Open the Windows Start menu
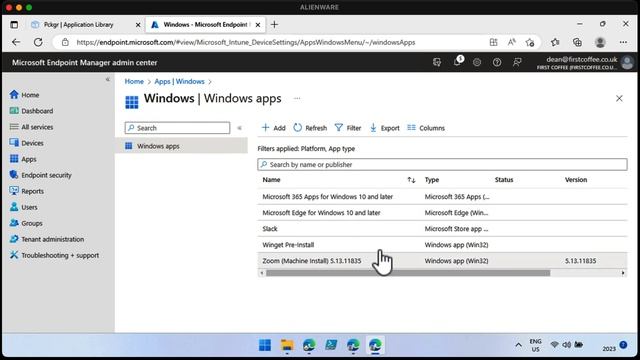The height and width of the screenshot is (360, 640). tap(264, 345)
